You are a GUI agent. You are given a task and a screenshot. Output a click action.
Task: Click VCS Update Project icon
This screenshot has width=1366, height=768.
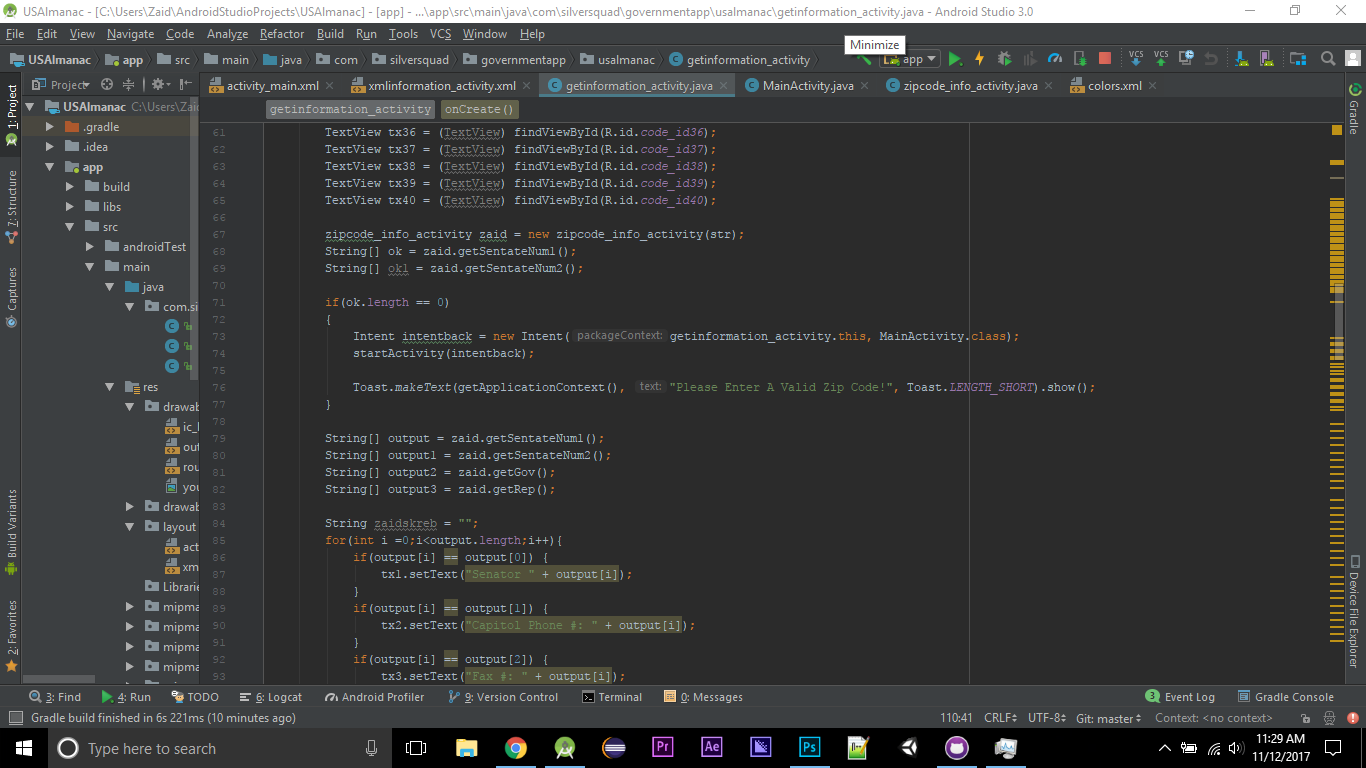click(x=1136, y=59)
